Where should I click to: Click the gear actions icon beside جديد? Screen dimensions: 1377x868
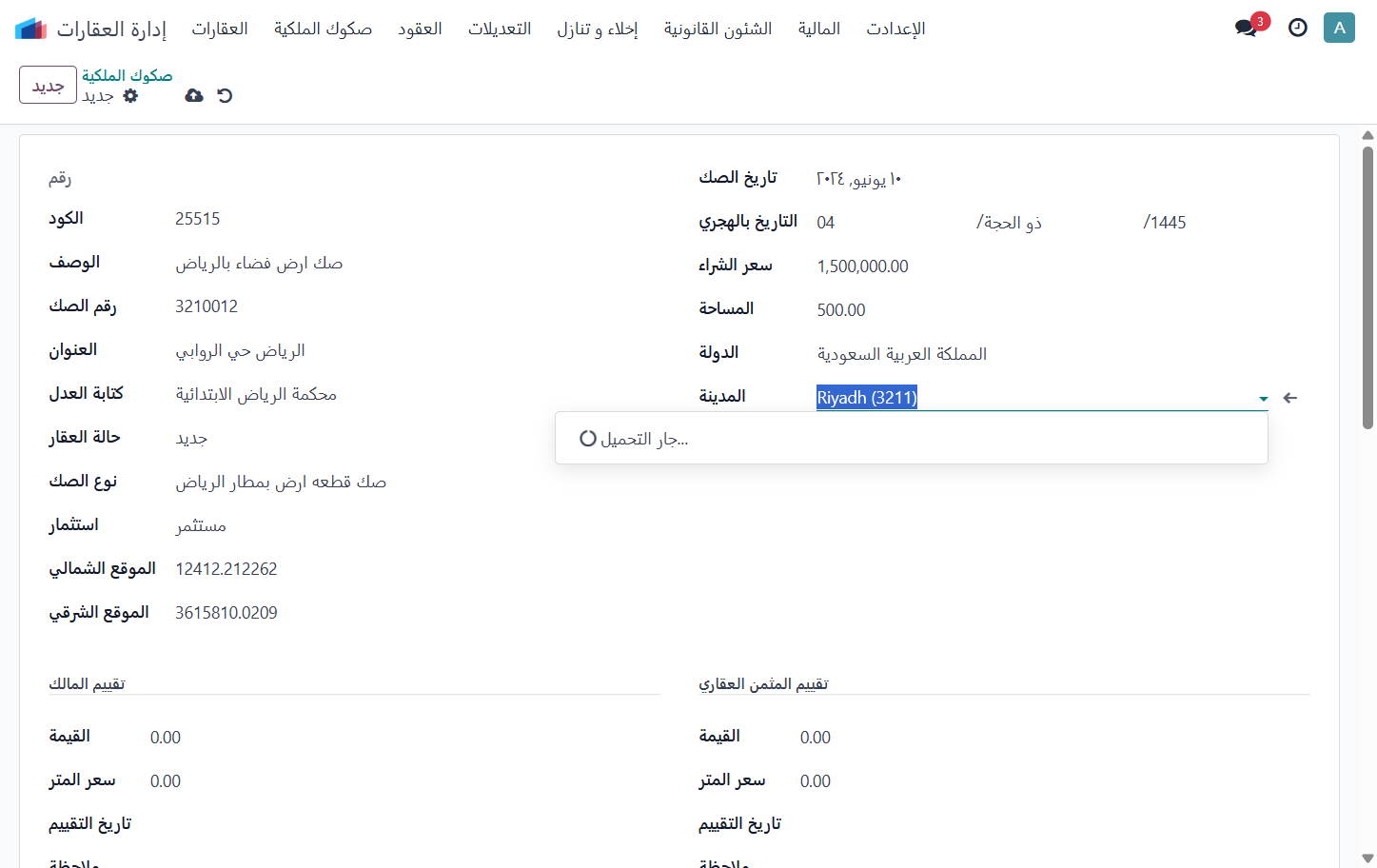131,95
